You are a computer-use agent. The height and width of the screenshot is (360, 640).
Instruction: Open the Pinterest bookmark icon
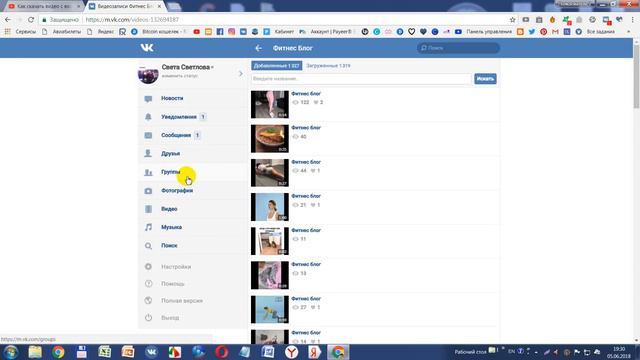pos(543,31)
